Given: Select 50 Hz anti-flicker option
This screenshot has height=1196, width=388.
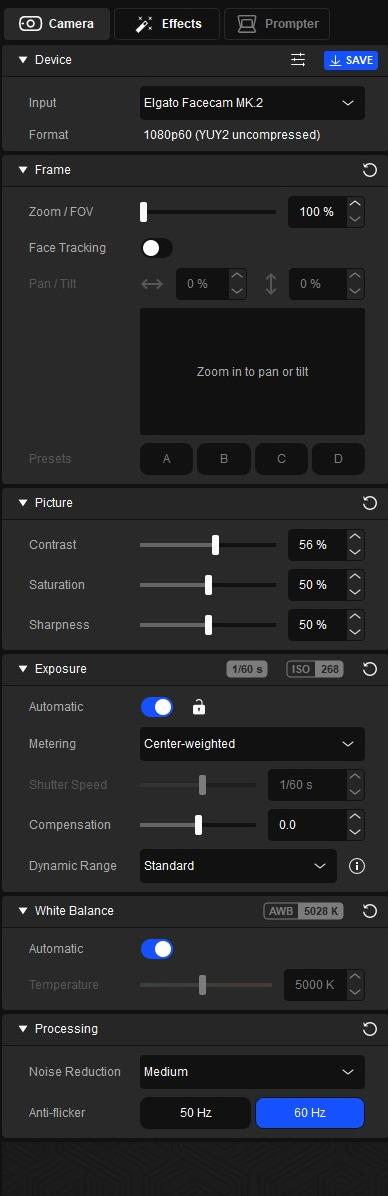Looking at the screenshot, I should [x=195, y=1113].
